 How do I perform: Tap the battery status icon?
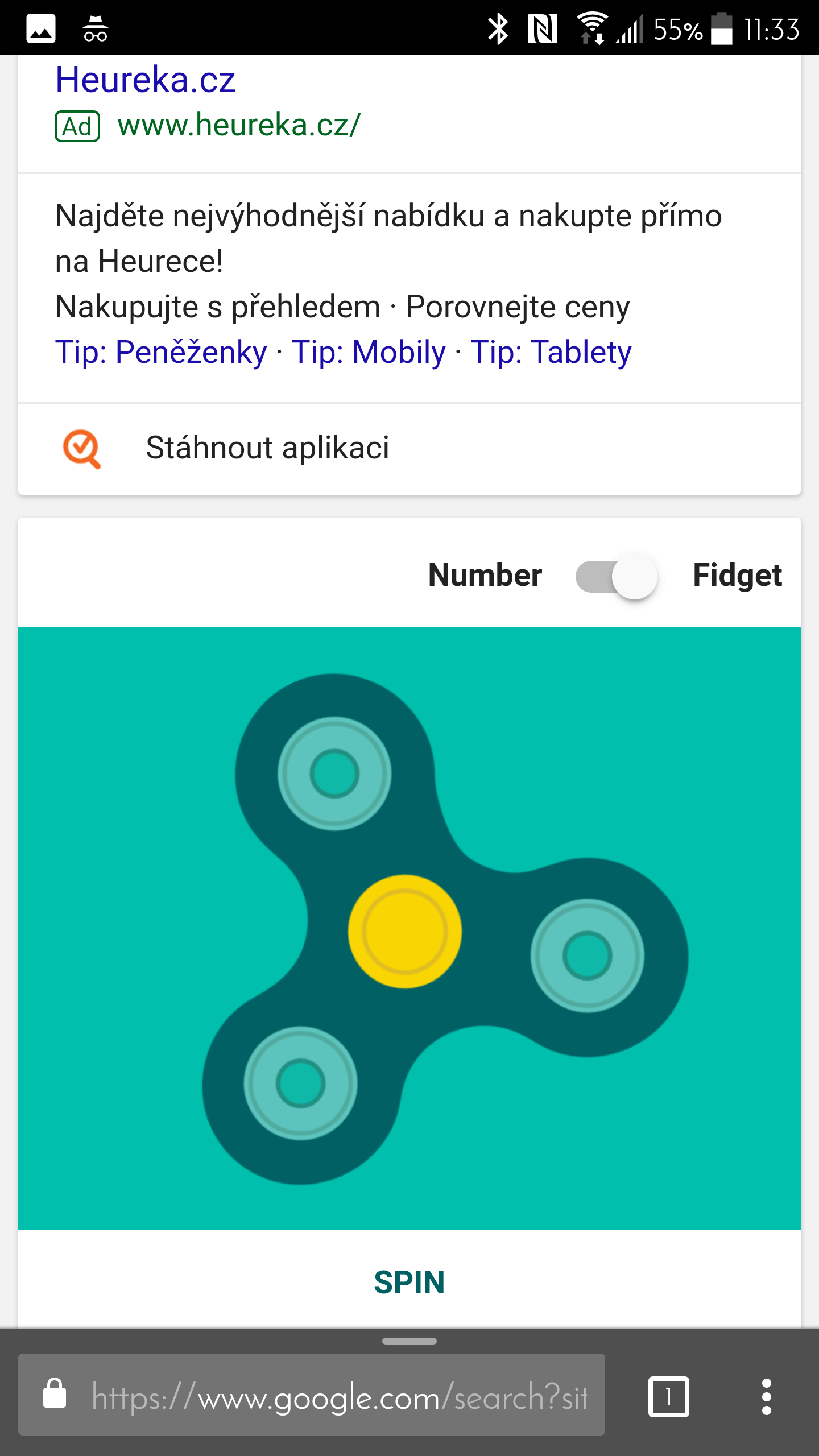point(722,28)
